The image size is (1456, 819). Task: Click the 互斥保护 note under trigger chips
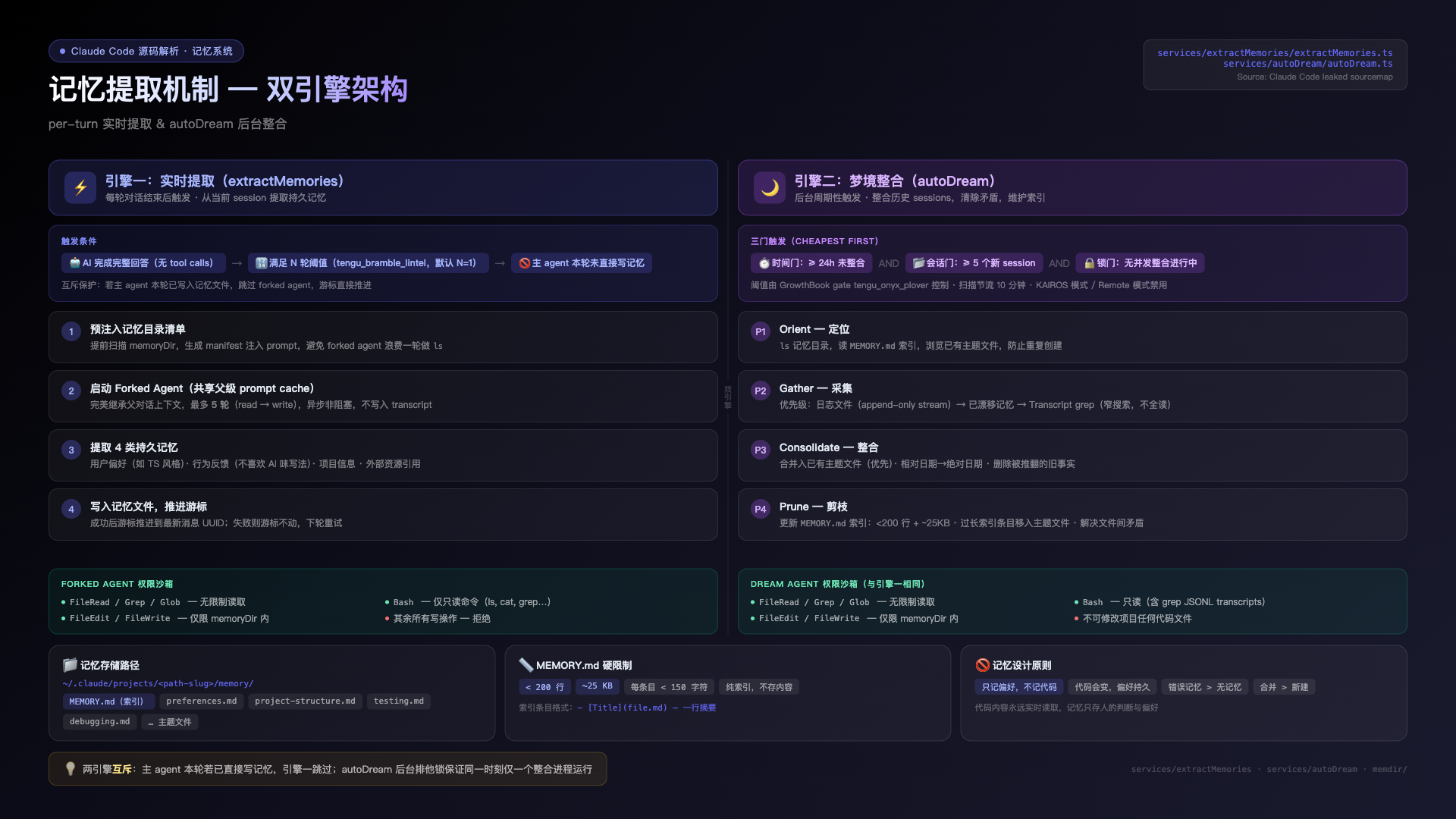(216, 285)
